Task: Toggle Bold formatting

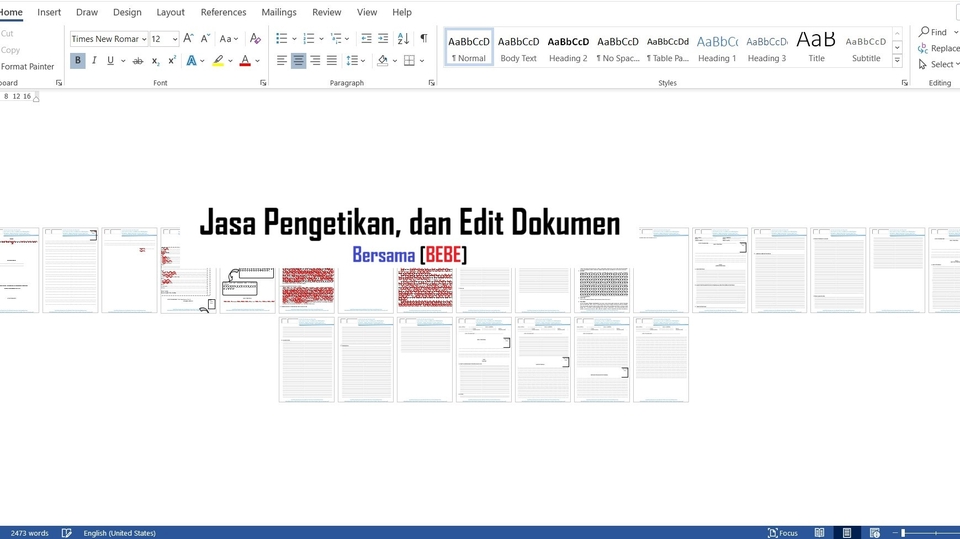Action: pyautogui.click(x=78, y=61)
